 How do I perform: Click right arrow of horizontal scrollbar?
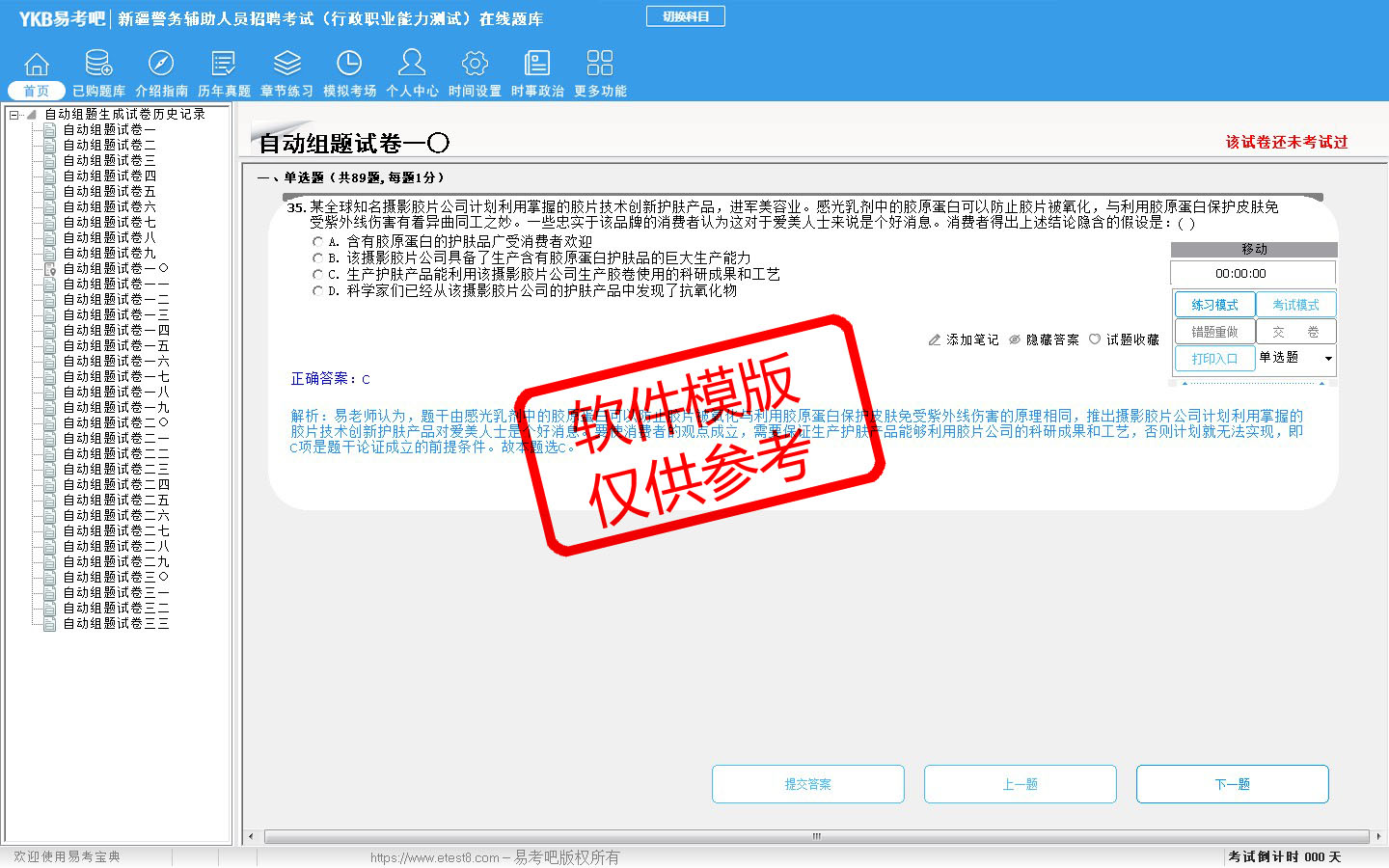tap(1377, 836)
